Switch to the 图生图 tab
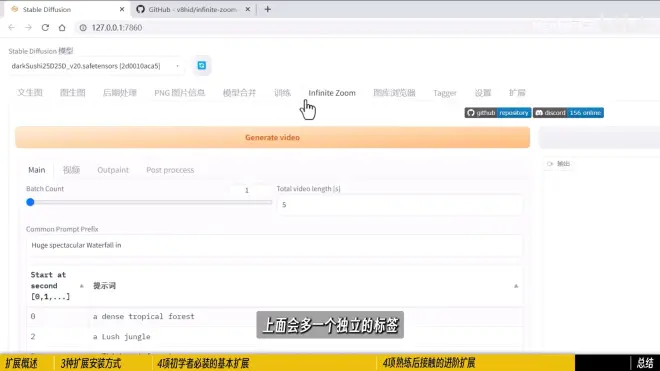The image size is (660, 371). [x=73, y=93]
